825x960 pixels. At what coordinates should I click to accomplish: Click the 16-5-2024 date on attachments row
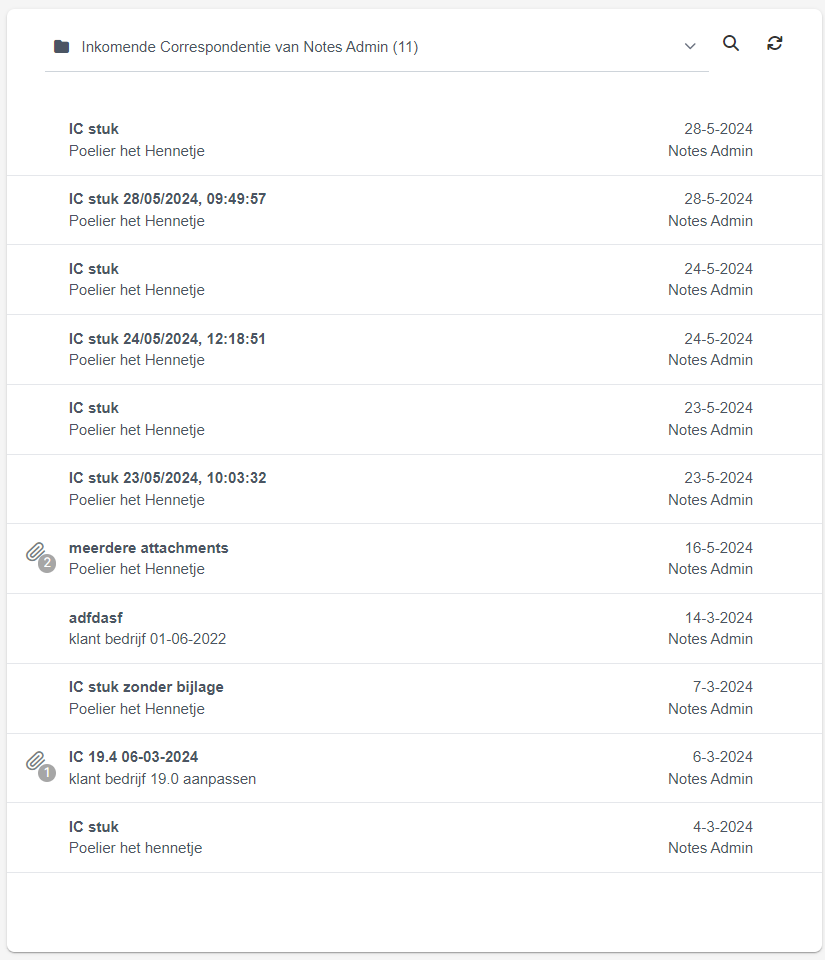pos(719,548)
